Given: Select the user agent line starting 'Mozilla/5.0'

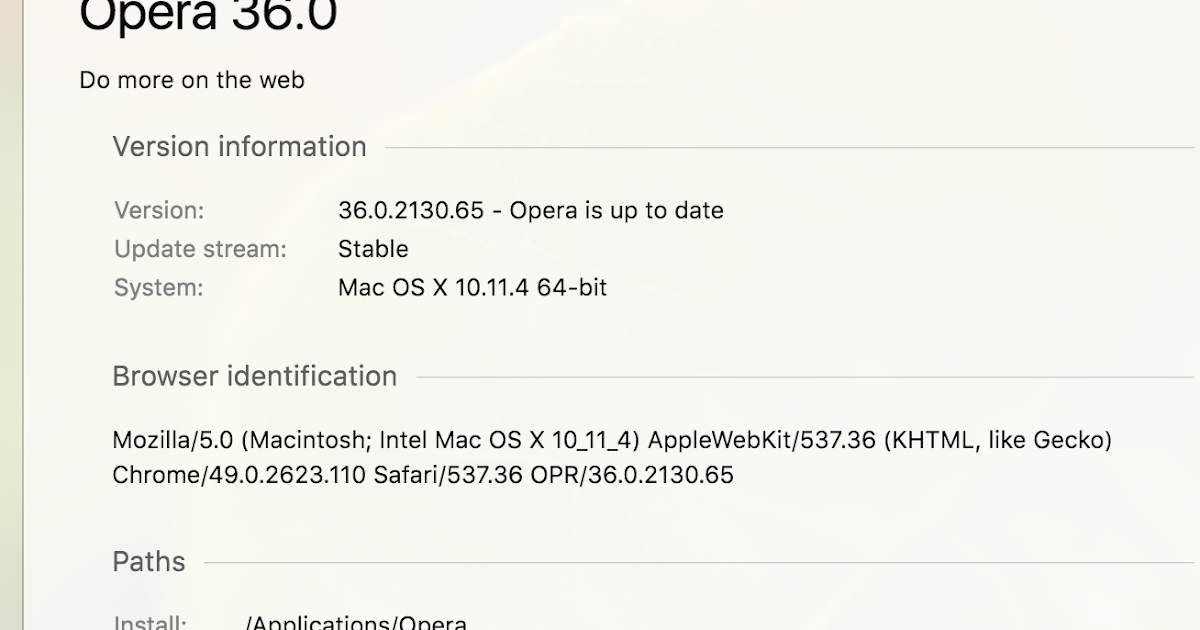Looking at the screenshot, I should coord(612,440).
